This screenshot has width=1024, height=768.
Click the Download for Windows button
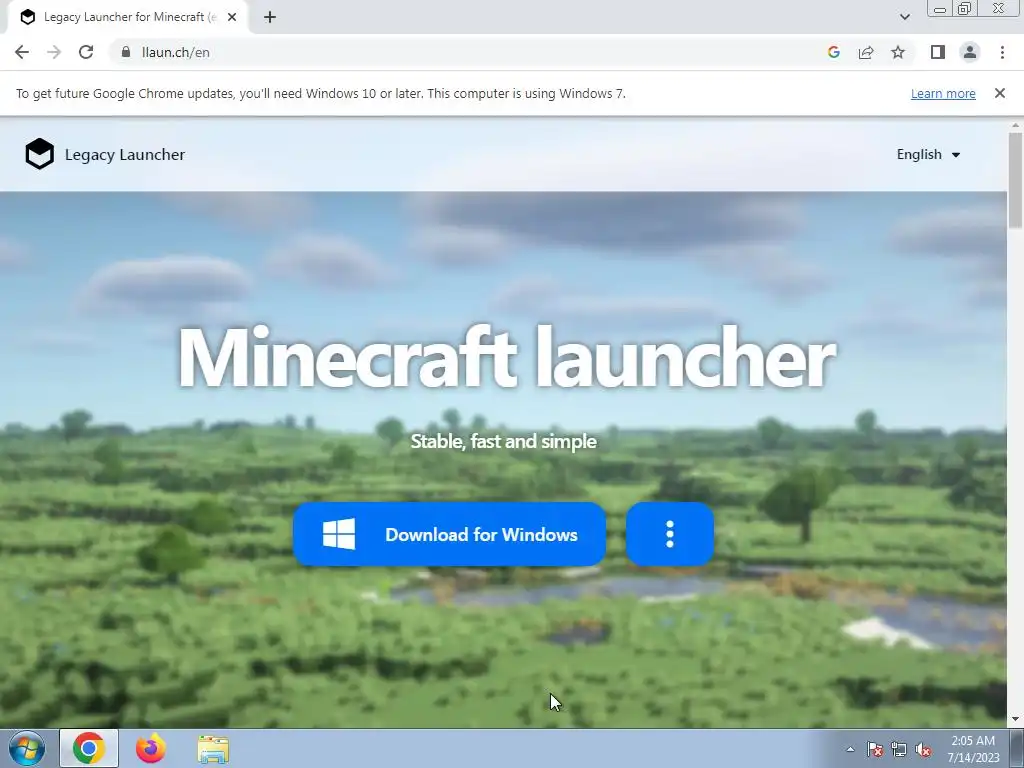coord(449,534)
